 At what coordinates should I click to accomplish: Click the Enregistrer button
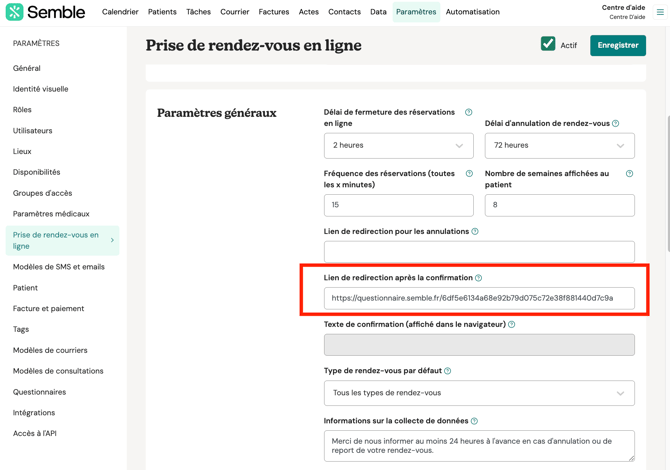(617, 45)
